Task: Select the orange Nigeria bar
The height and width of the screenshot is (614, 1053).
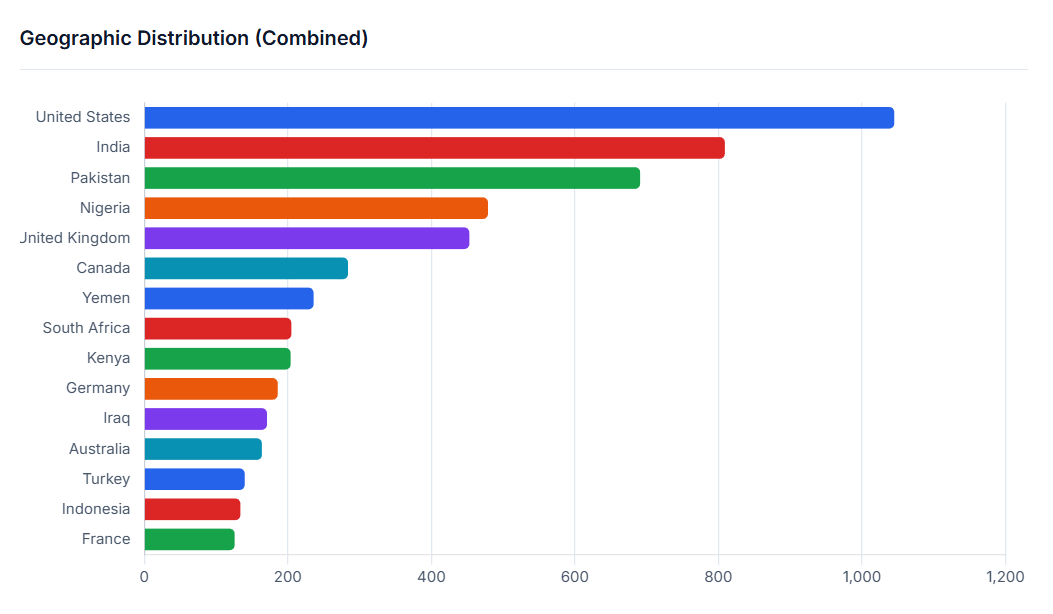Action: 316,208
